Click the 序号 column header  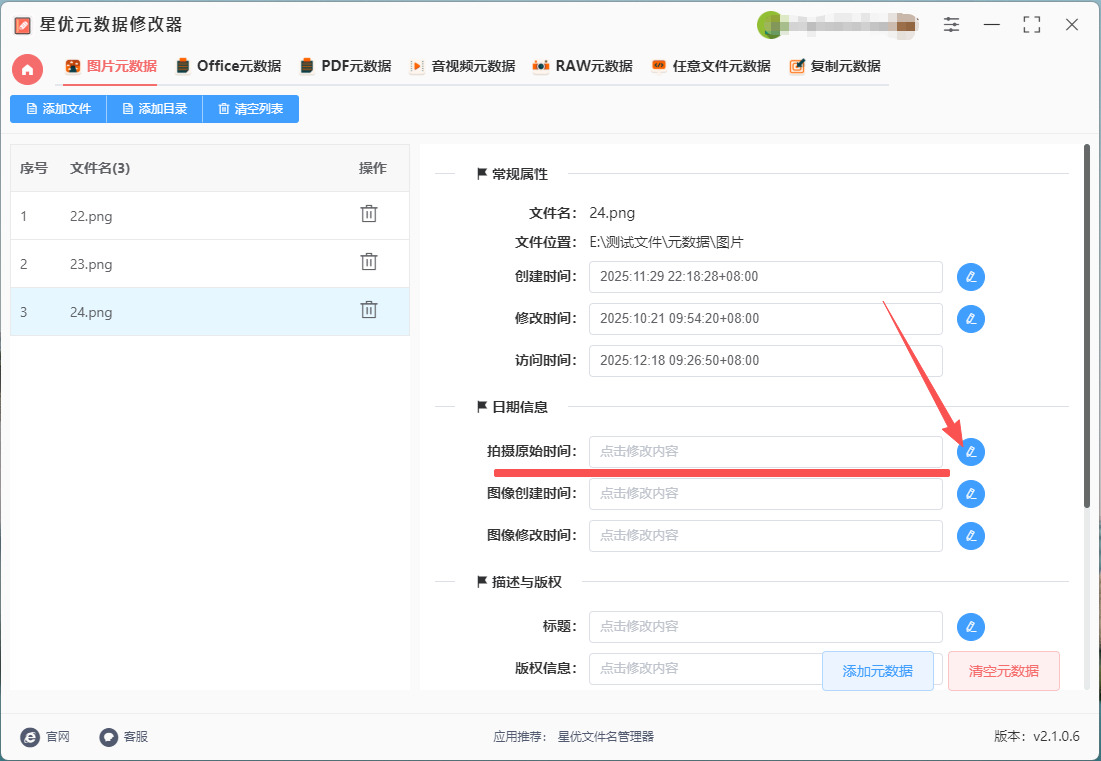point(34,168)
